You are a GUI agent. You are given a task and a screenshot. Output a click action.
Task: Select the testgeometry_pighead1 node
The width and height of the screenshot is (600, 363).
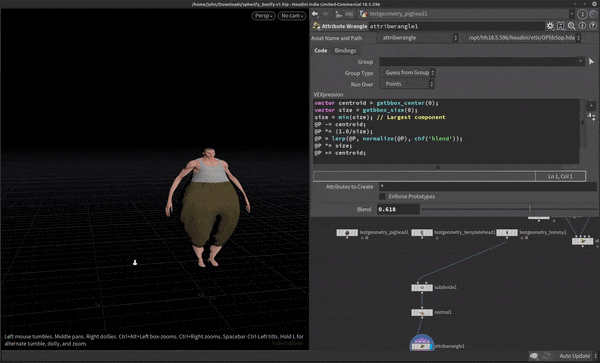[347, 233]
